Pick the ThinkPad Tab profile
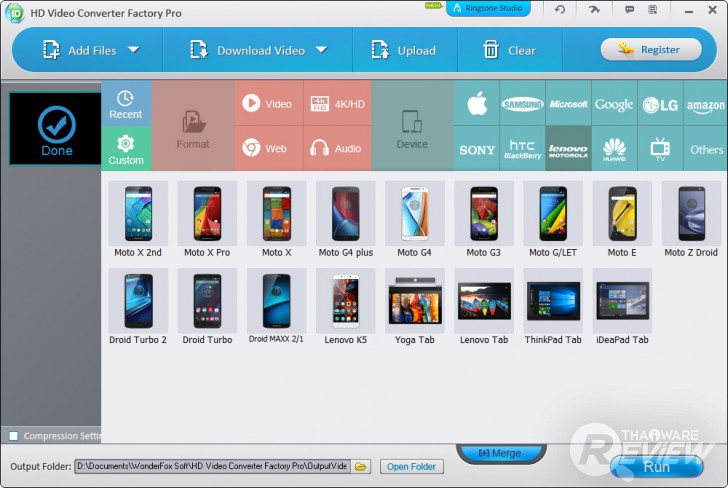 [553, 307]
